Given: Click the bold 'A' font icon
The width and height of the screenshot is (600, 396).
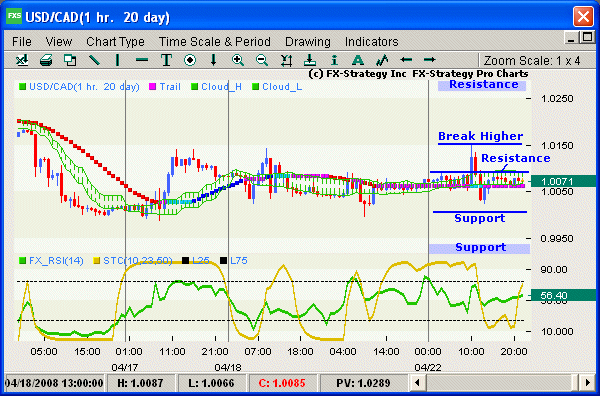Looking at the screenshot, I should [358, 60].
